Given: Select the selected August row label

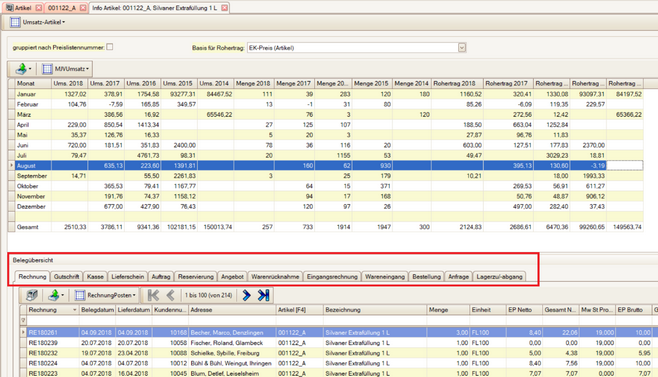Looking at the screenshot, I should [x=26, y=166].
